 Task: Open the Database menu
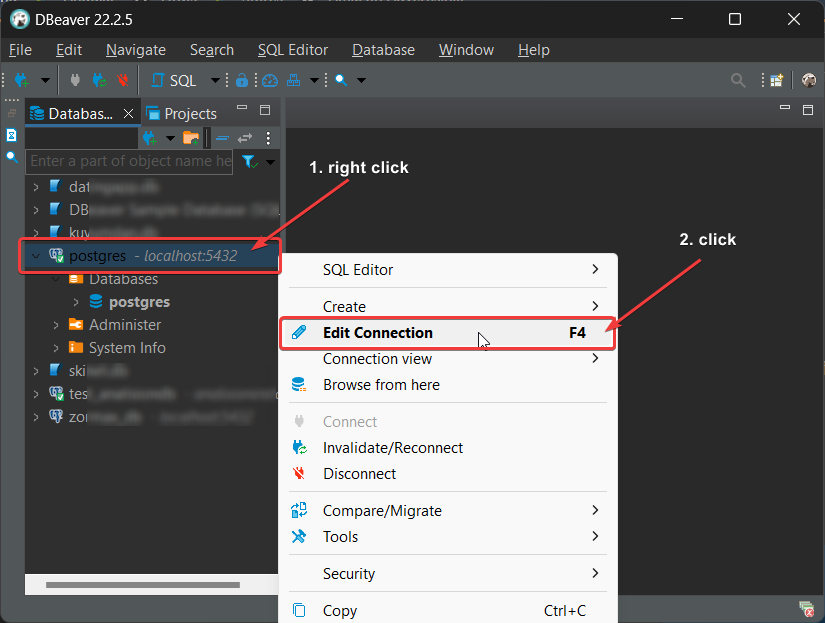click(383, 50)
